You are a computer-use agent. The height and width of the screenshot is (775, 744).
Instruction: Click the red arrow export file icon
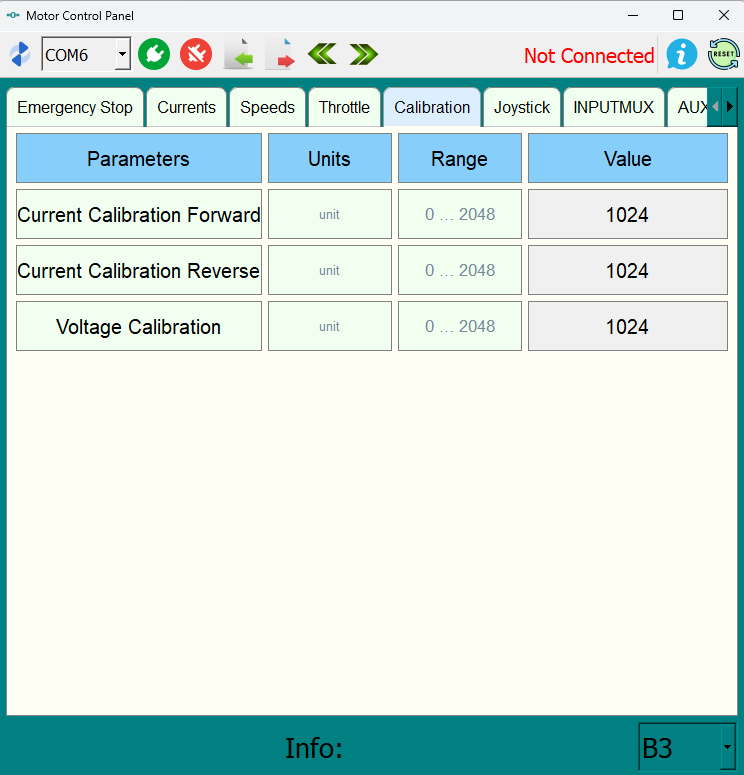280,55
